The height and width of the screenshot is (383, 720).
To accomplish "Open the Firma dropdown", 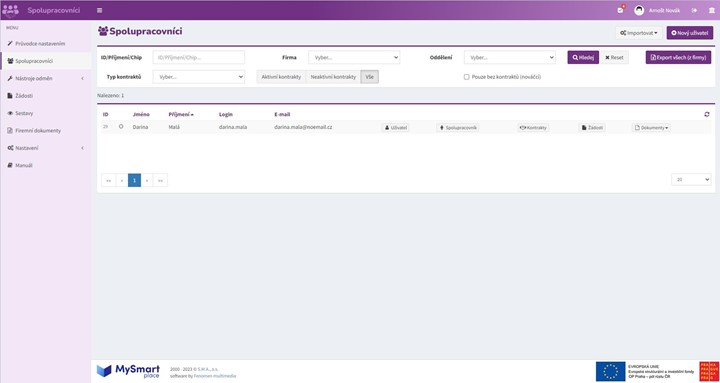I will click(354, 57).
